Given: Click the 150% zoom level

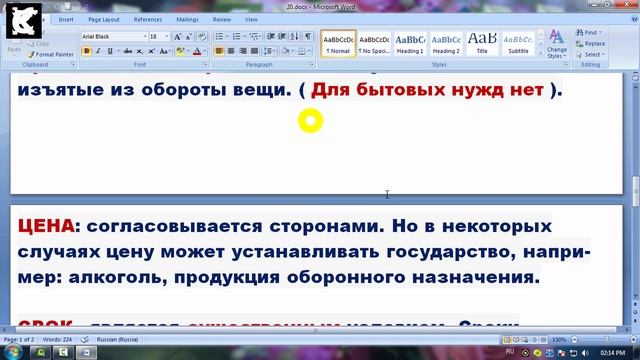Looking at the screenshot, I should point(559,340).
